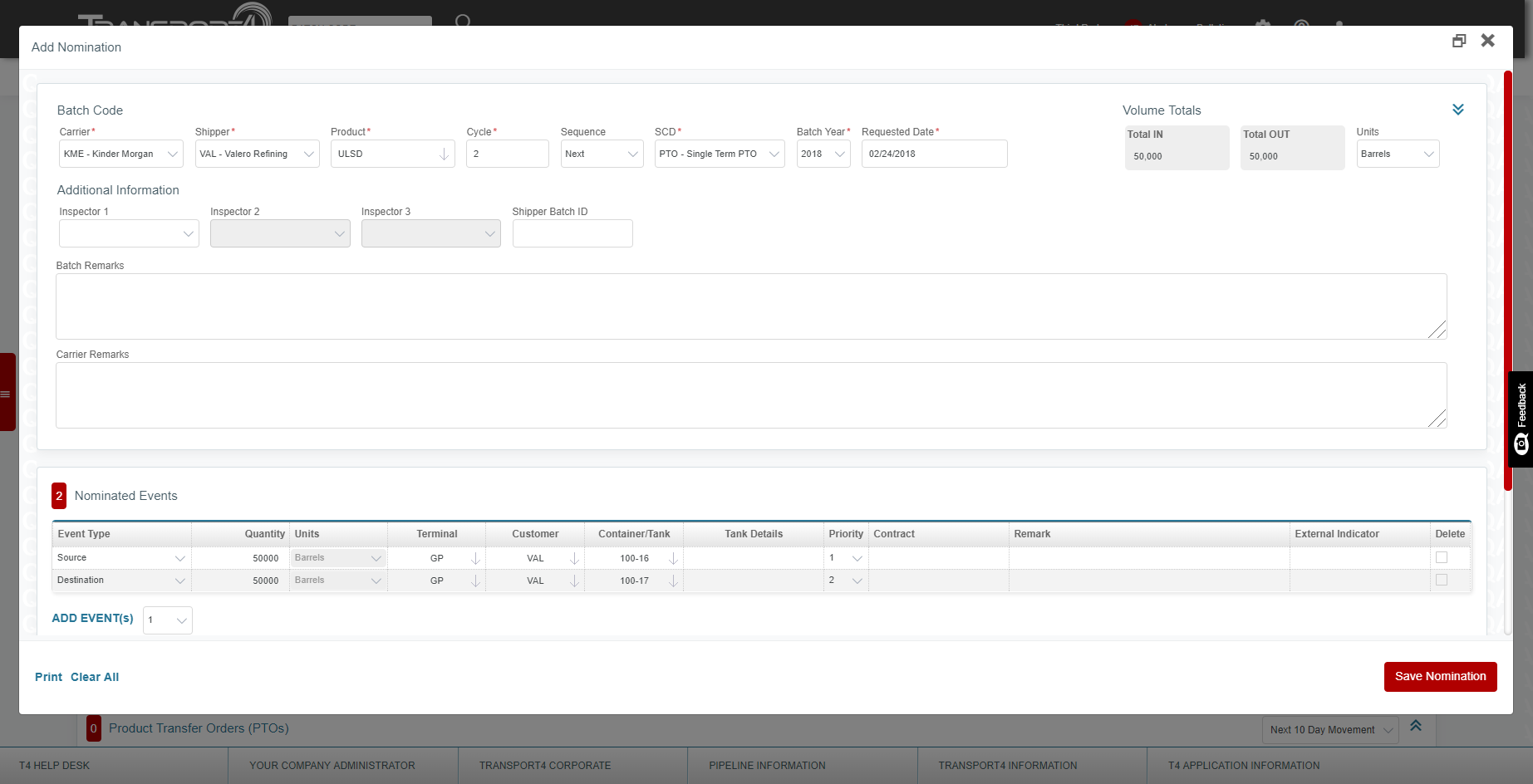Open T4 Help Desk footer tab

coord(55,765)
